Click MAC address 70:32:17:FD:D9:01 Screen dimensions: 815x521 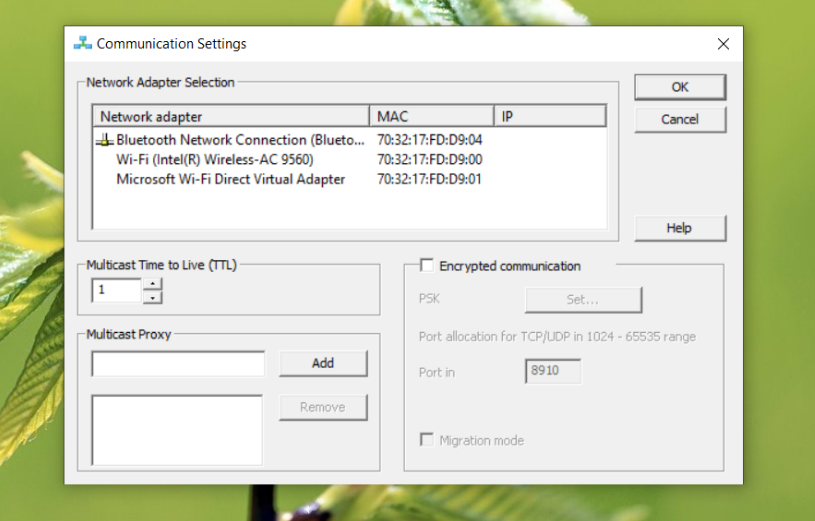tap(429, 179)
